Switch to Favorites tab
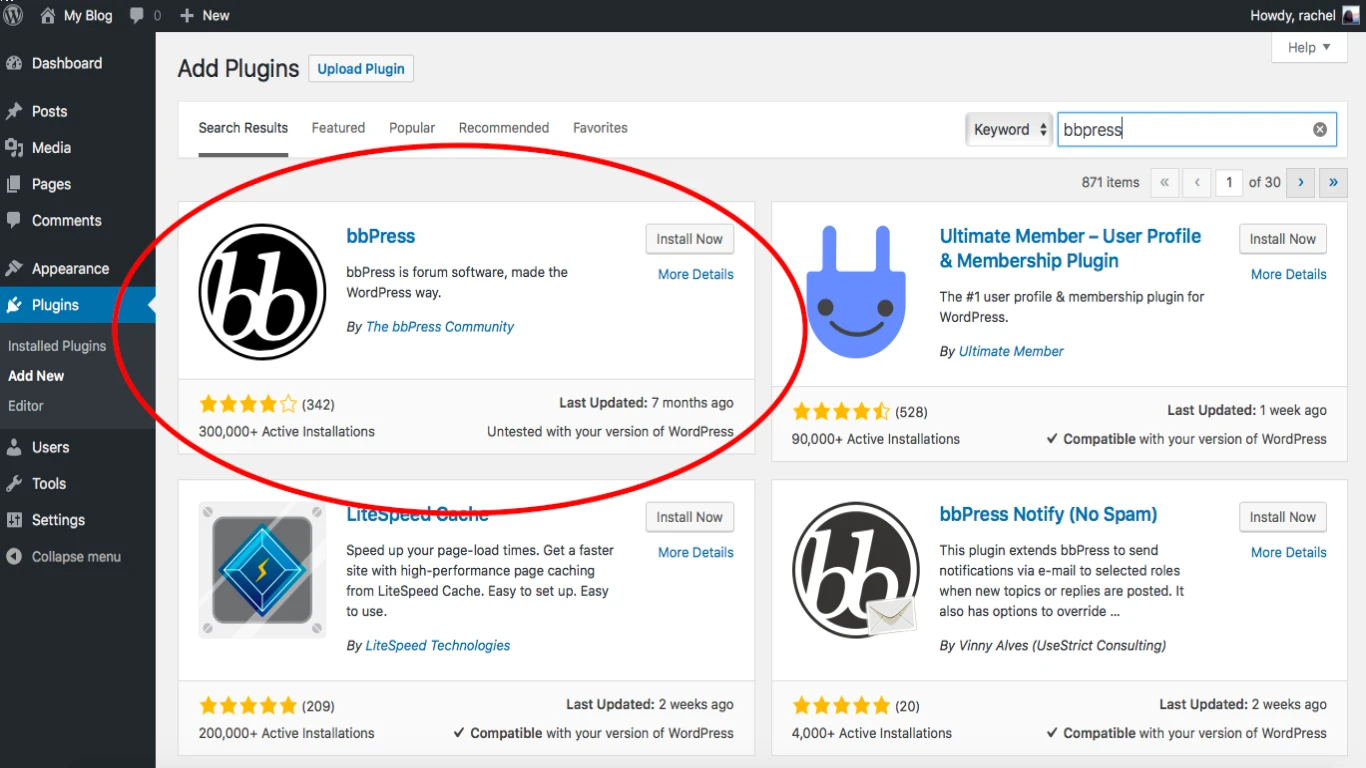1366x768 pixels. click(600, 128)
